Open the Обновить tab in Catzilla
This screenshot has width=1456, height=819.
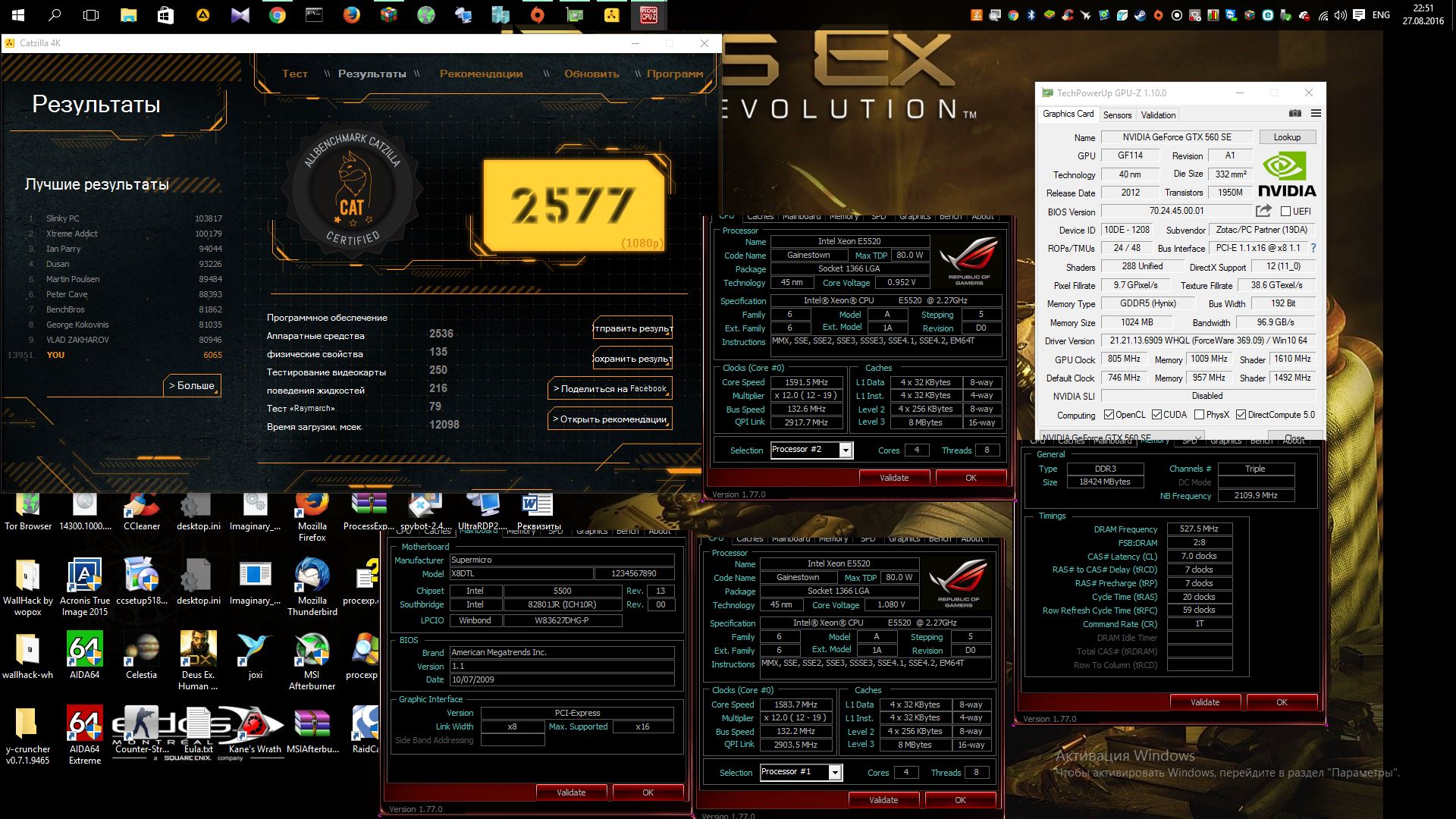point(591,74)
